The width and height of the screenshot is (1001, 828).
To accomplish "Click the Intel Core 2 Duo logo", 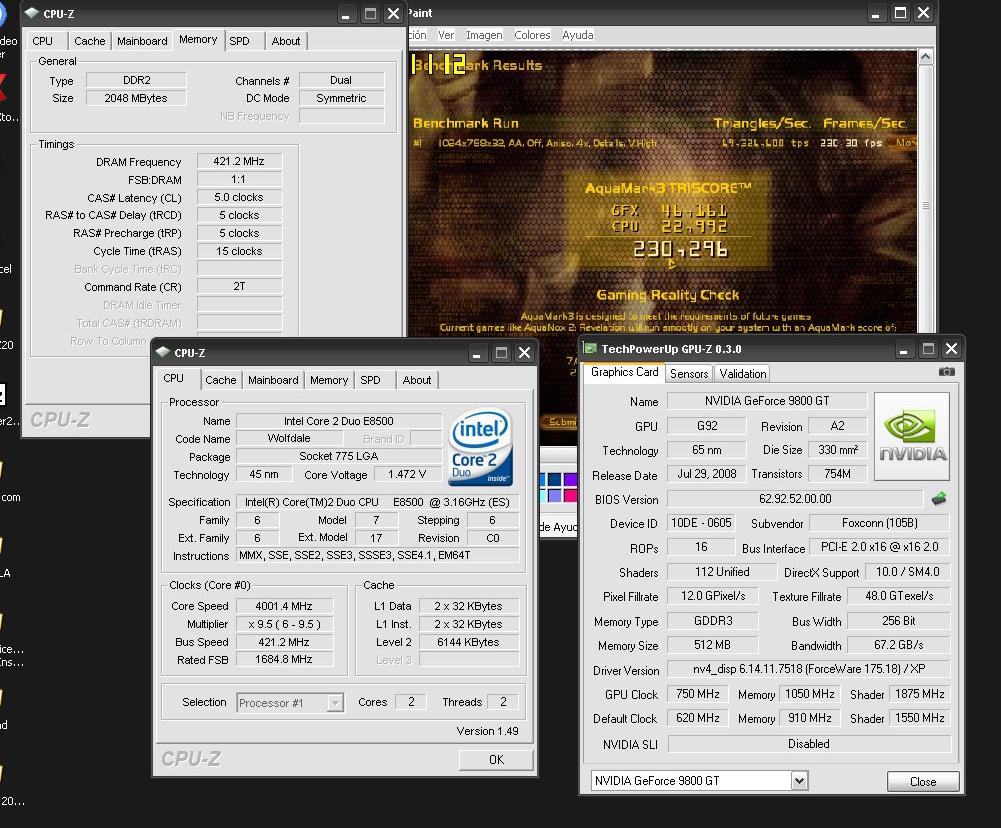I will (481, 447).
